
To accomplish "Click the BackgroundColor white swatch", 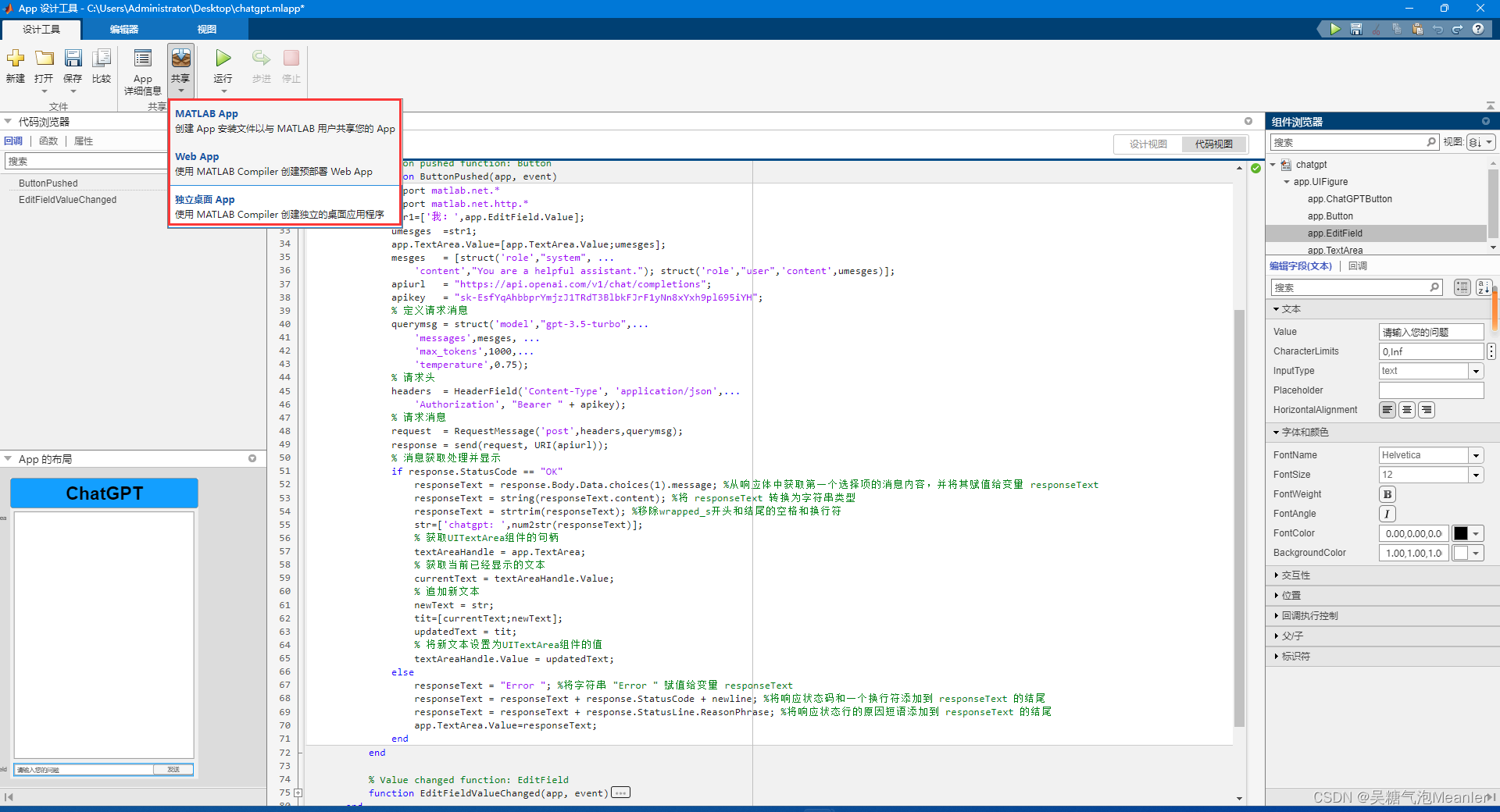I will pyautogui.click(x=1460, y=553).
